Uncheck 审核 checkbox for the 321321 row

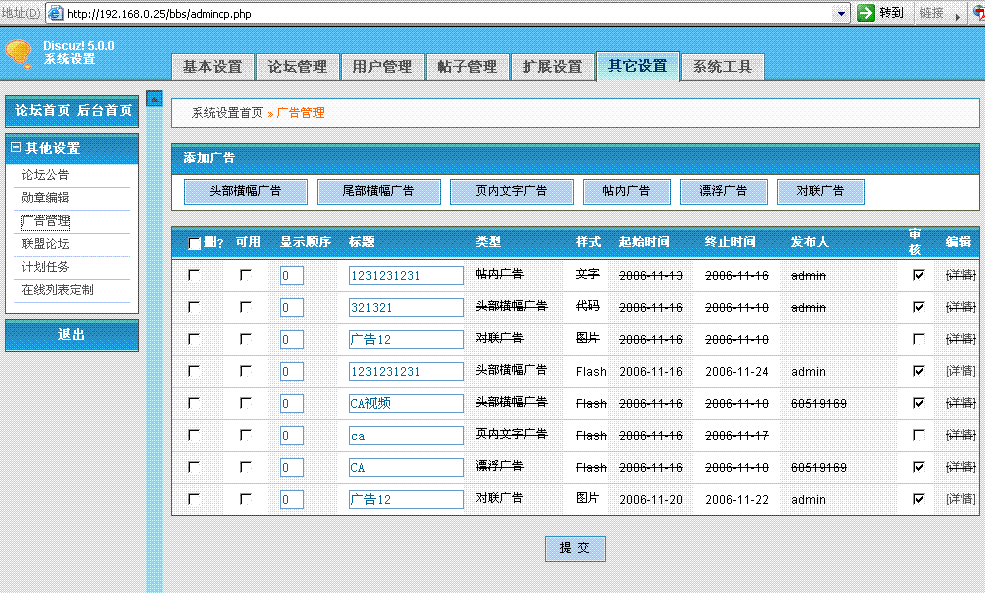click(919, 307)
